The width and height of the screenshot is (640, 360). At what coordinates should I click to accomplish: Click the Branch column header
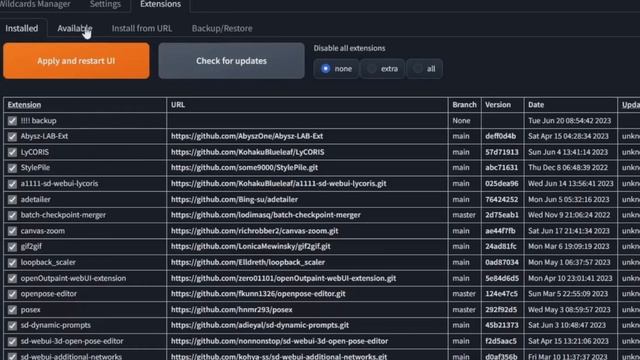464,104
